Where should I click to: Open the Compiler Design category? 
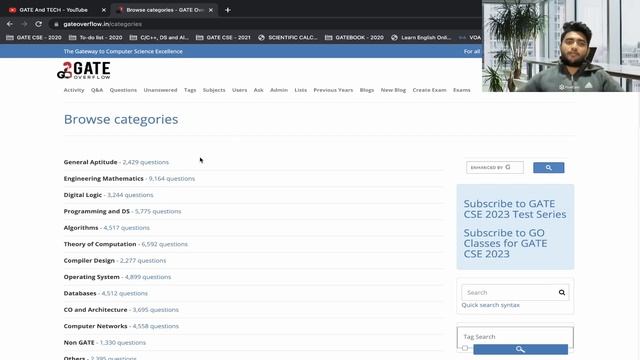click(89, 260)
